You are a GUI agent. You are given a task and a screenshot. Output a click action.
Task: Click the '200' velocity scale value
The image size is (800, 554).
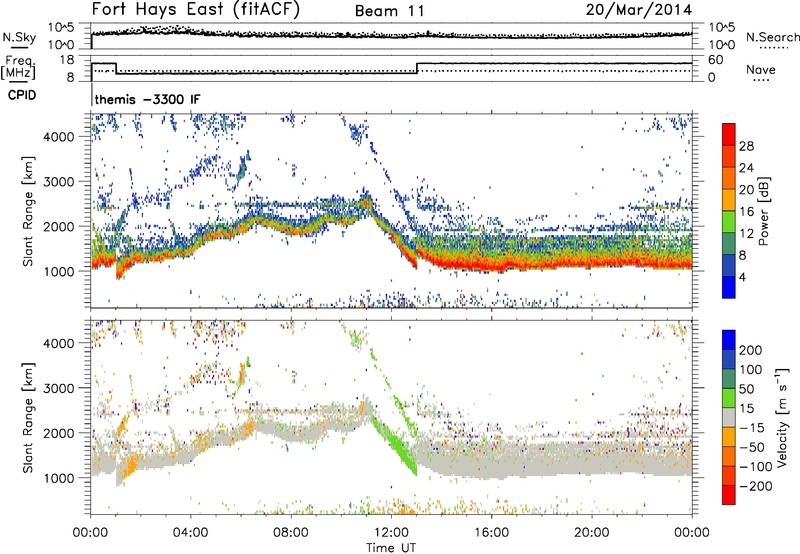pos(751,350)
